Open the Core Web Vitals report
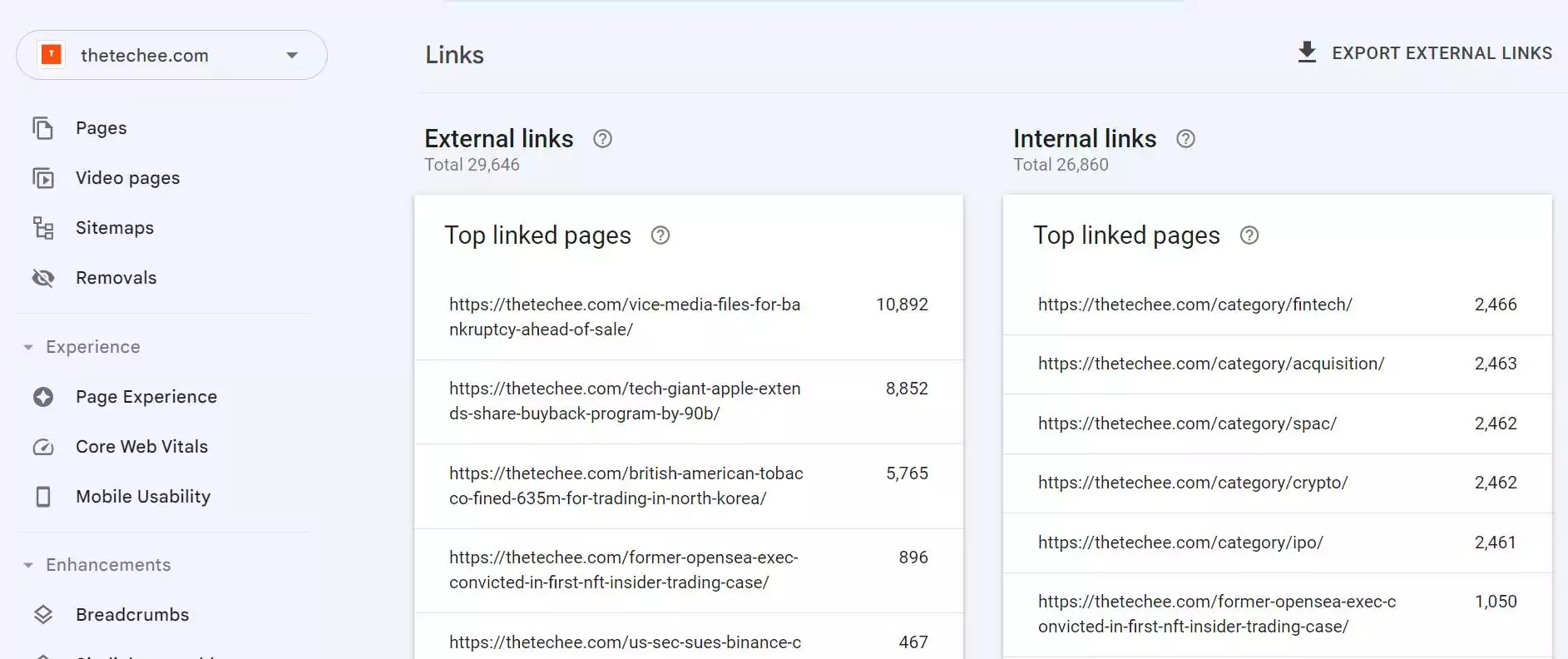The width and height of the screenshot is (1568, 659). 141,447
